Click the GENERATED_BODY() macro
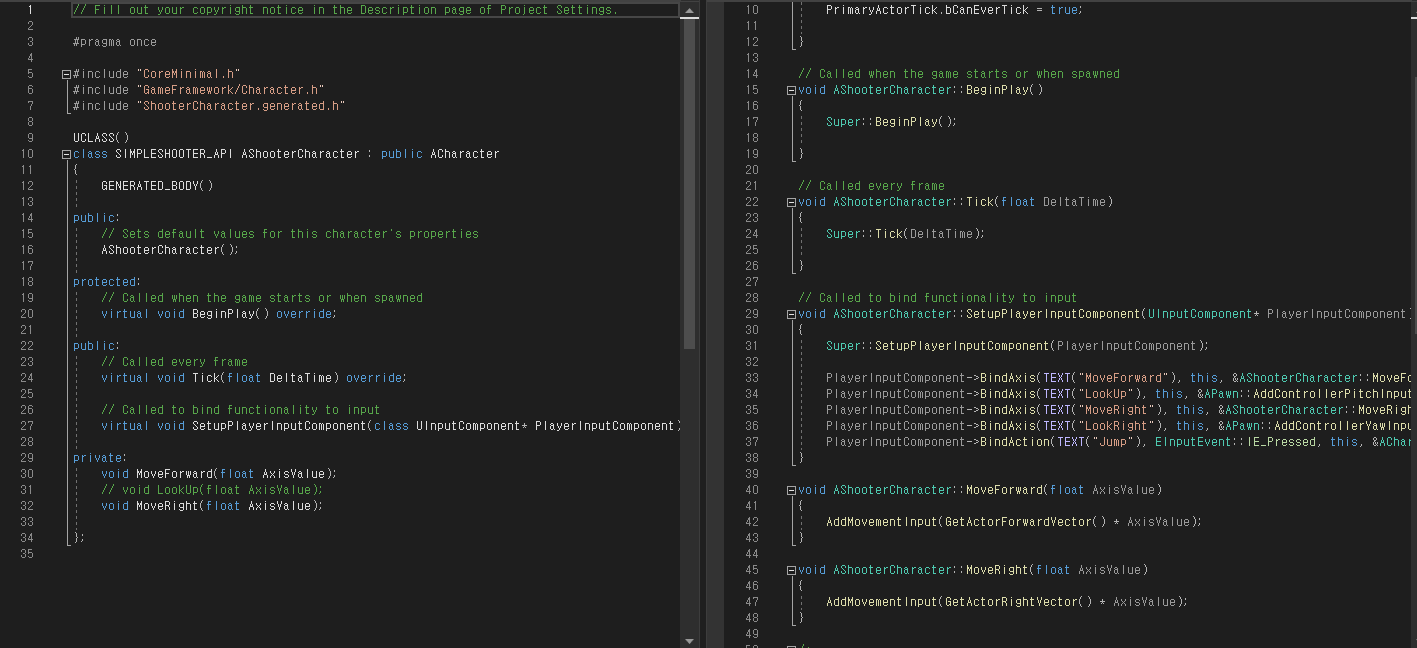This screenshot has height=648, width=1417. [x=157, y=186]
